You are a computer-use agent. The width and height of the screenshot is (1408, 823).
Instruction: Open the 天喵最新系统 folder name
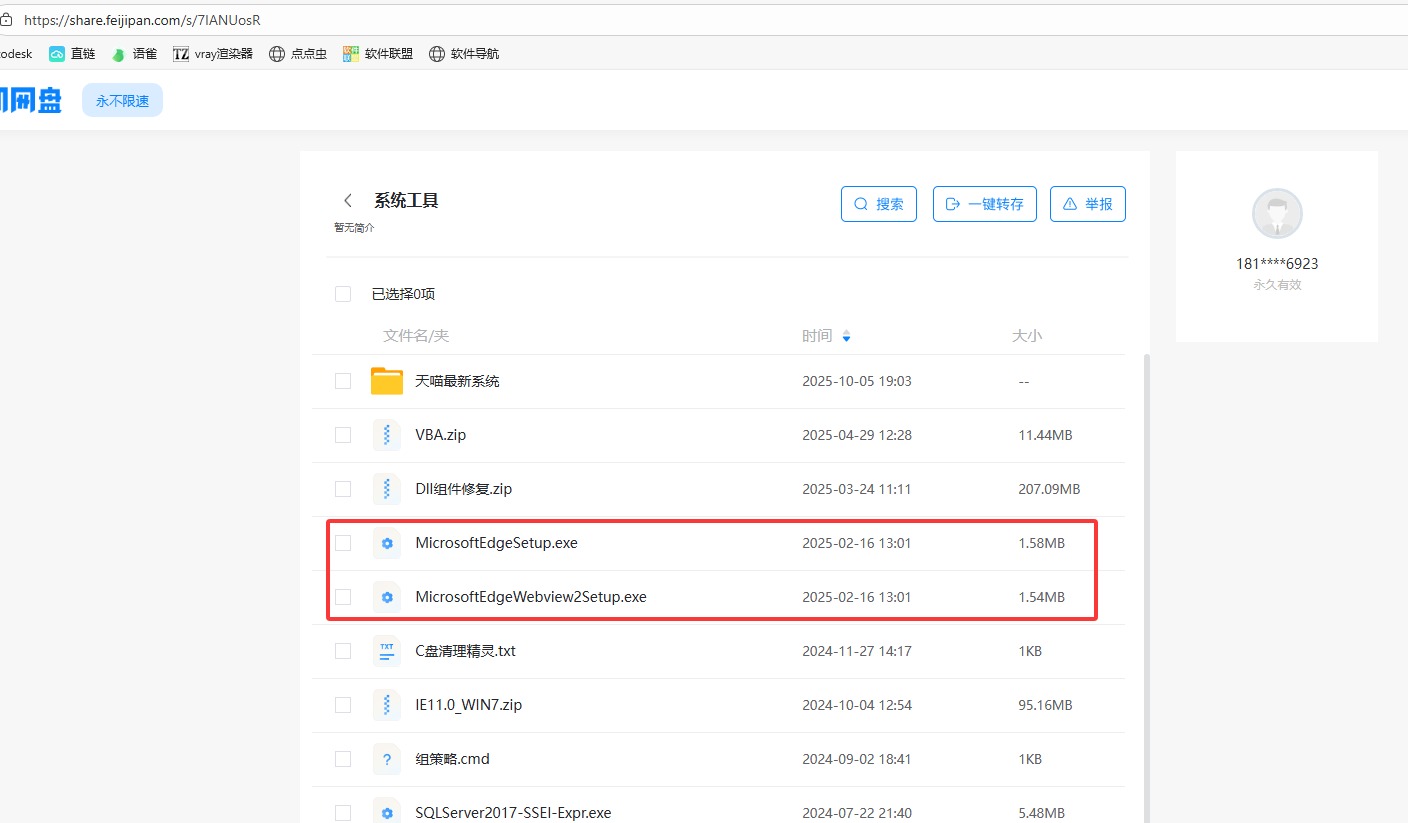coord(457,381)
